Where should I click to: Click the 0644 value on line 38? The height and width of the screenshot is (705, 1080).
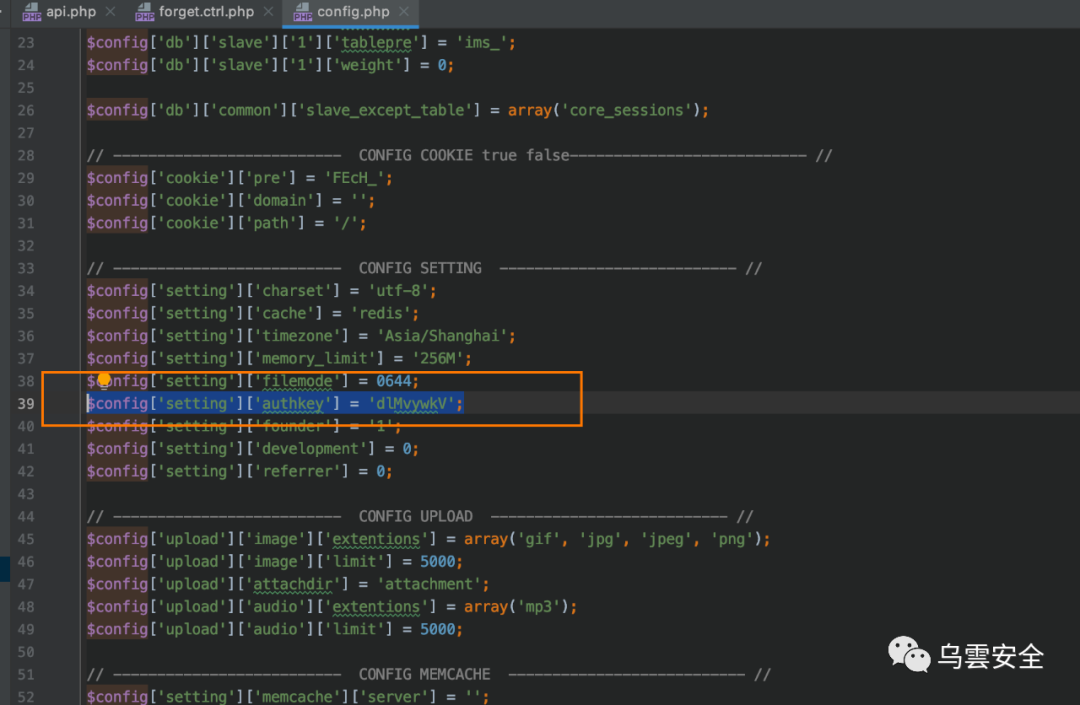coord(393,381)
